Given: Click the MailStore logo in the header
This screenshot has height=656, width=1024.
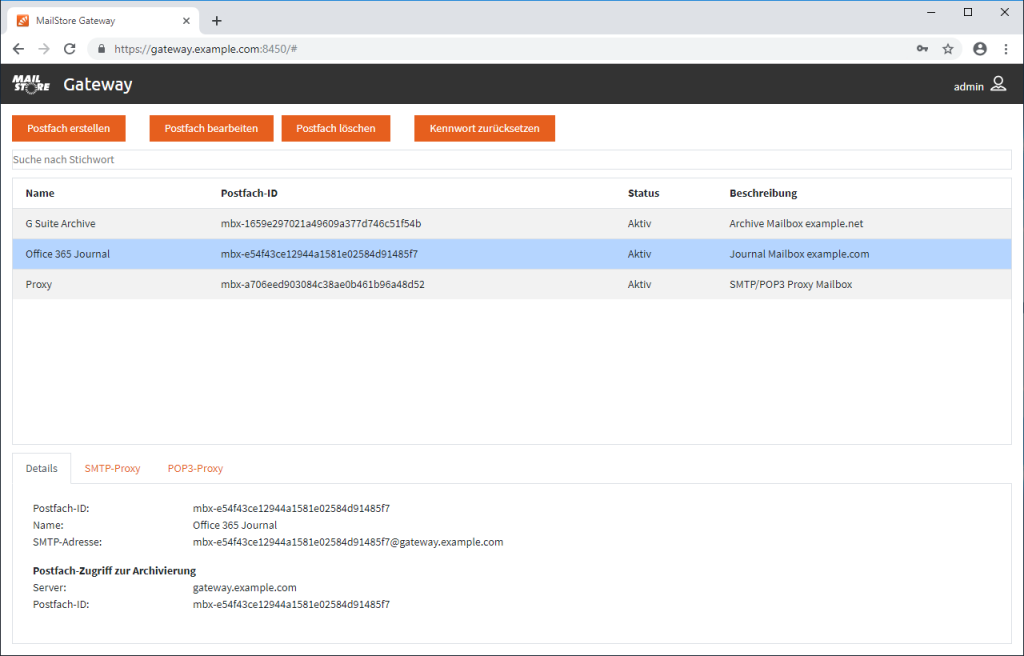Looking at the screenshot, I should 30,85.
